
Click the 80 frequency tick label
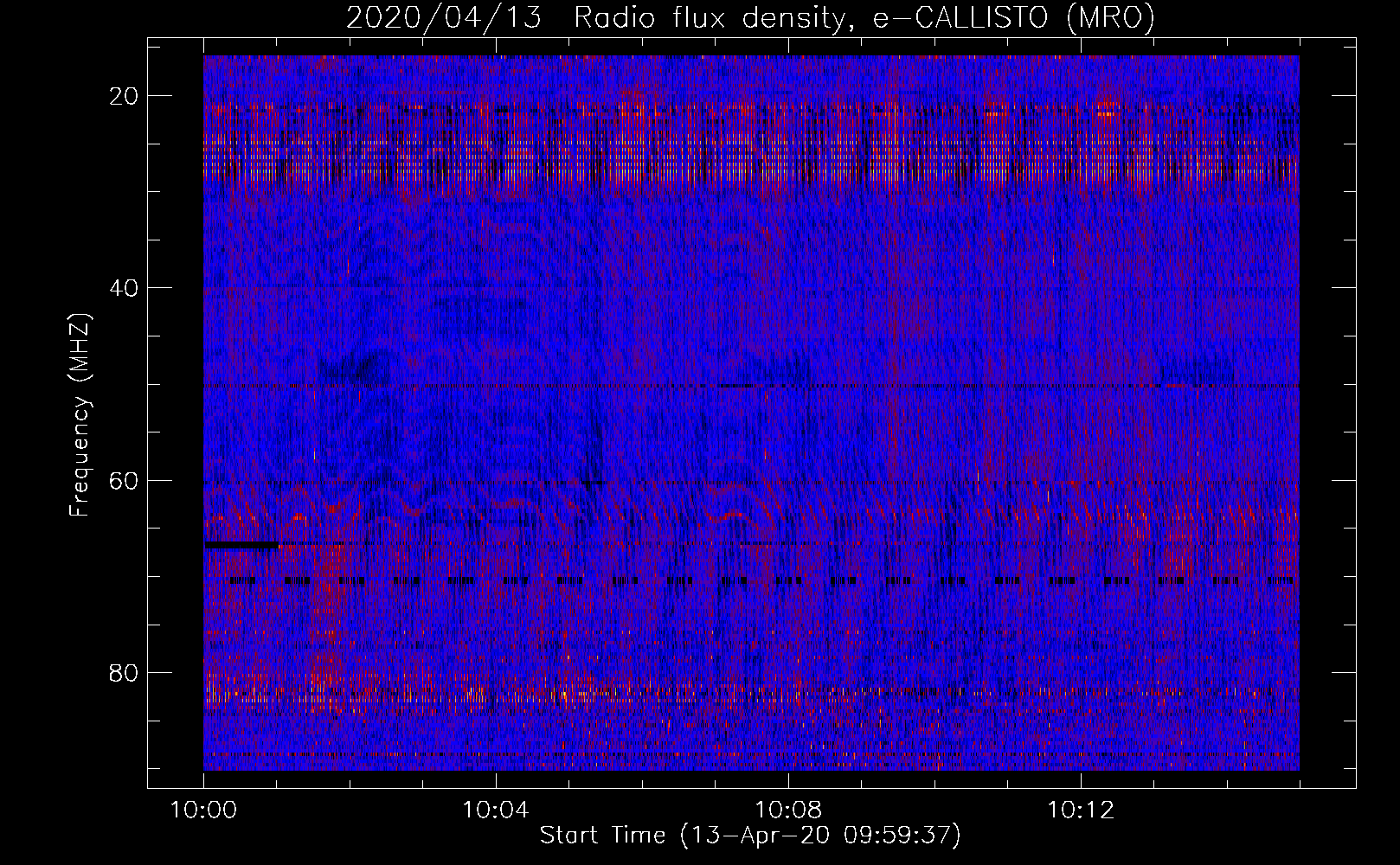coord(125,673)
